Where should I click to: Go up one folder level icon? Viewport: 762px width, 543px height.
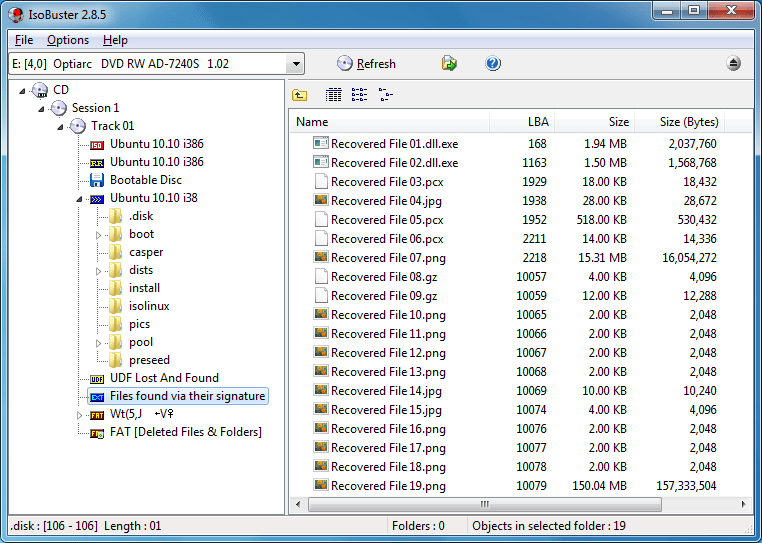point(299,95)
